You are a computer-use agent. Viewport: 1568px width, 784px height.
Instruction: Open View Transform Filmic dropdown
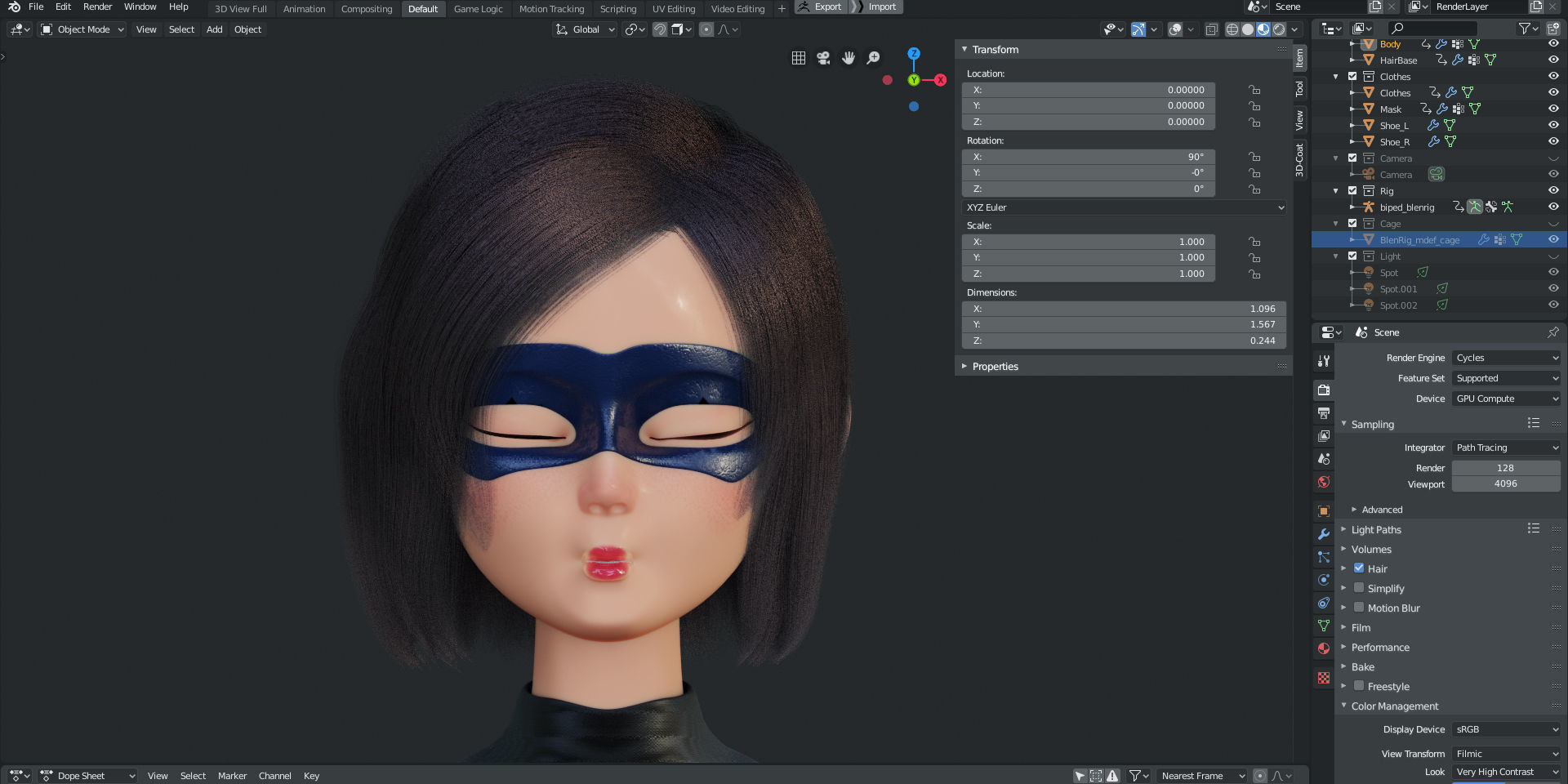(1507, 754)
